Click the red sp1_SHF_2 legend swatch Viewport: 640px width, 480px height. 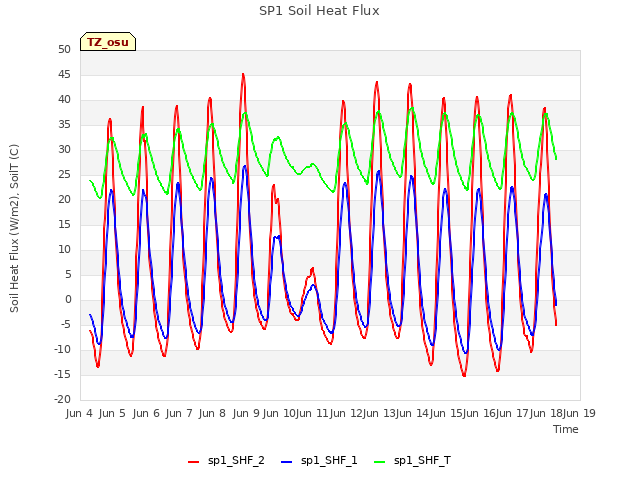click(193, 462)
